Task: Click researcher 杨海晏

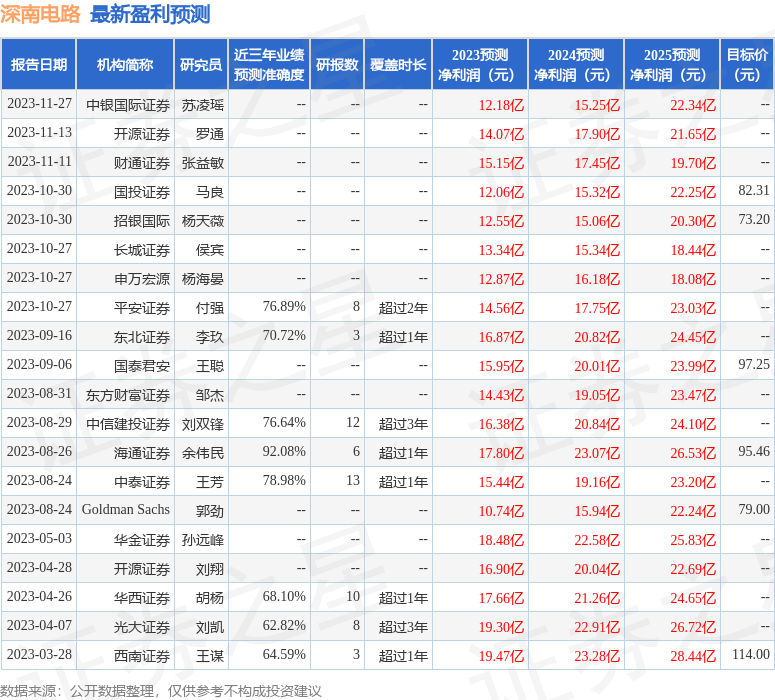Action: click(203, 279)
